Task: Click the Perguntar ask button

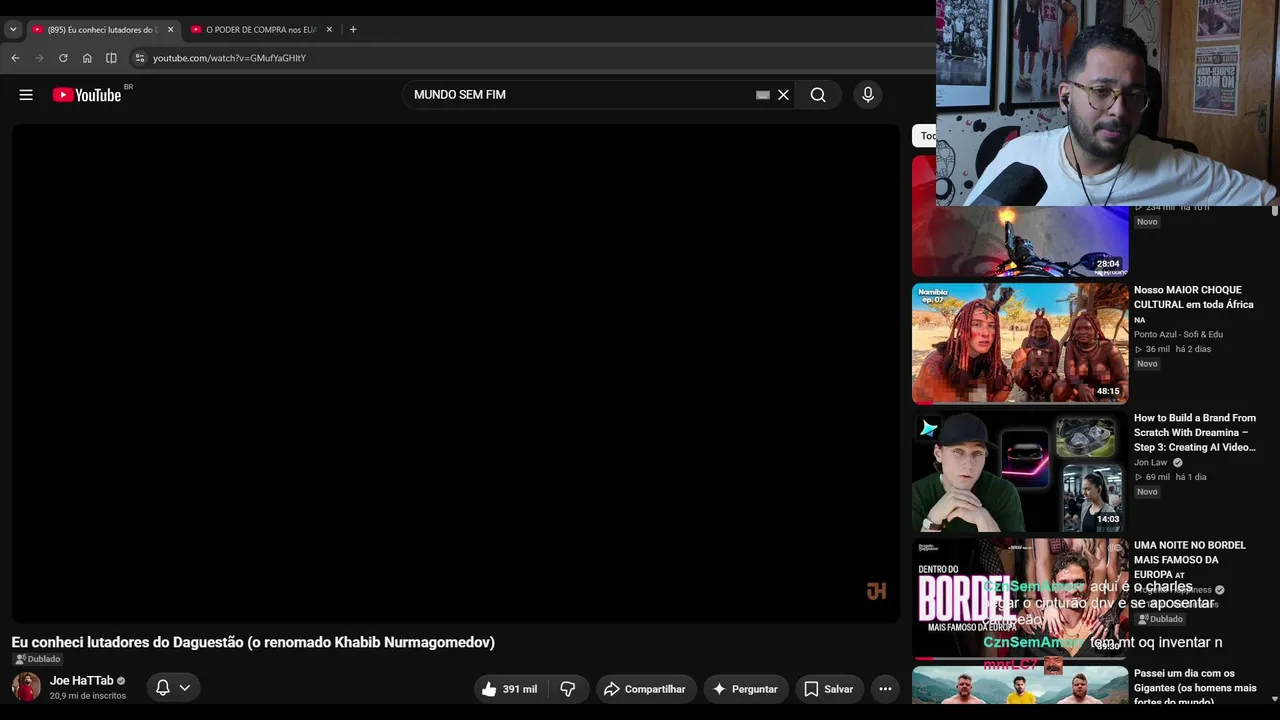Action: click(744, 689)
